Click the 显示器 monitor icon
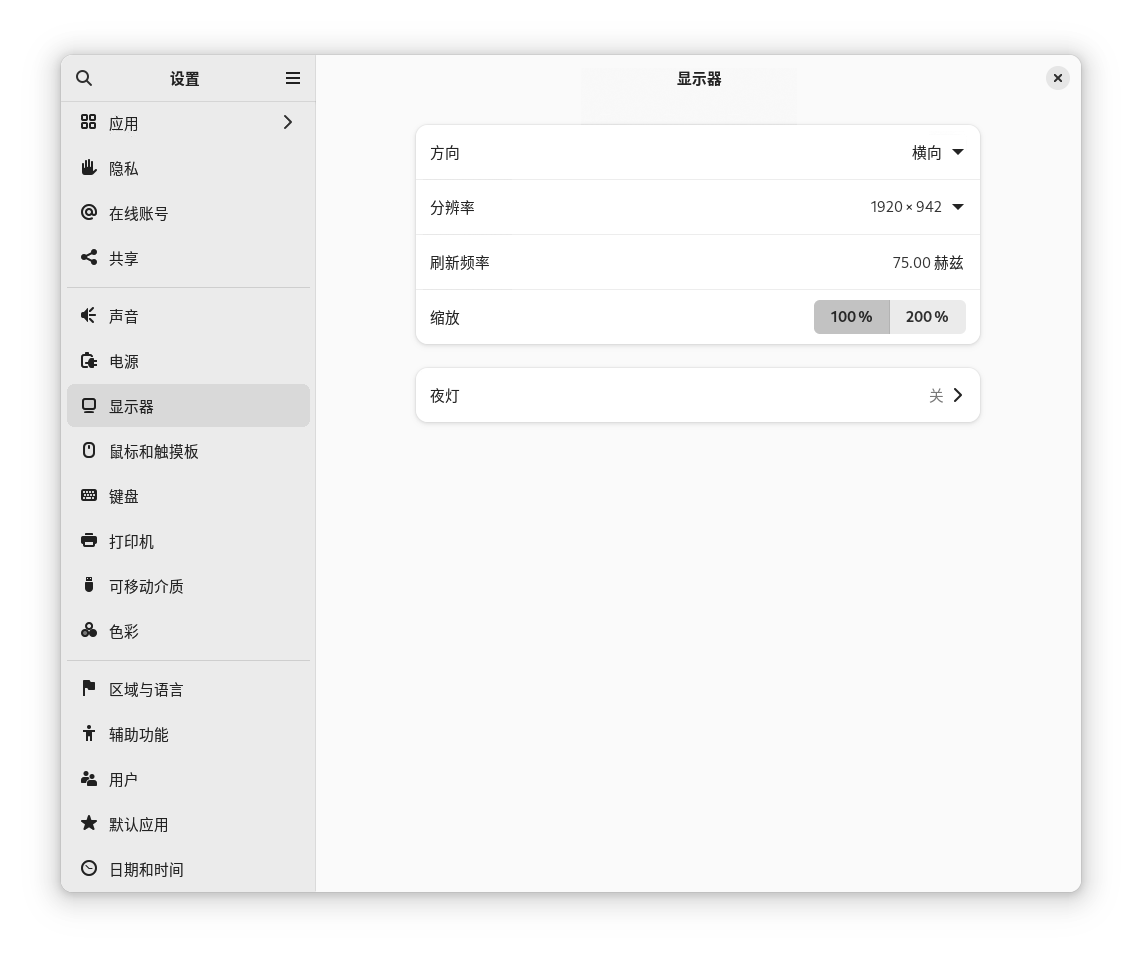 pos(89,406)
